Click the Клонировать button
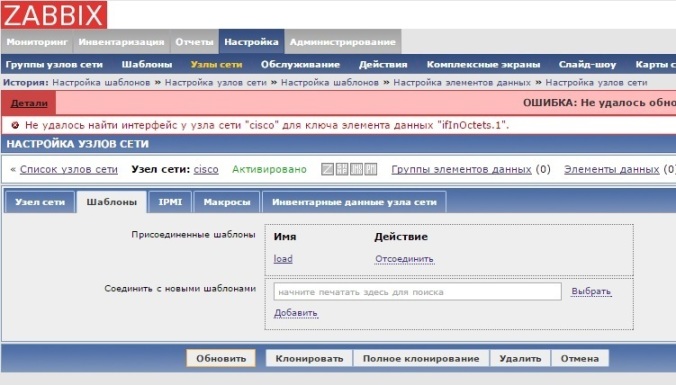The width and height of the screenshot is (676, 385). 309,358
